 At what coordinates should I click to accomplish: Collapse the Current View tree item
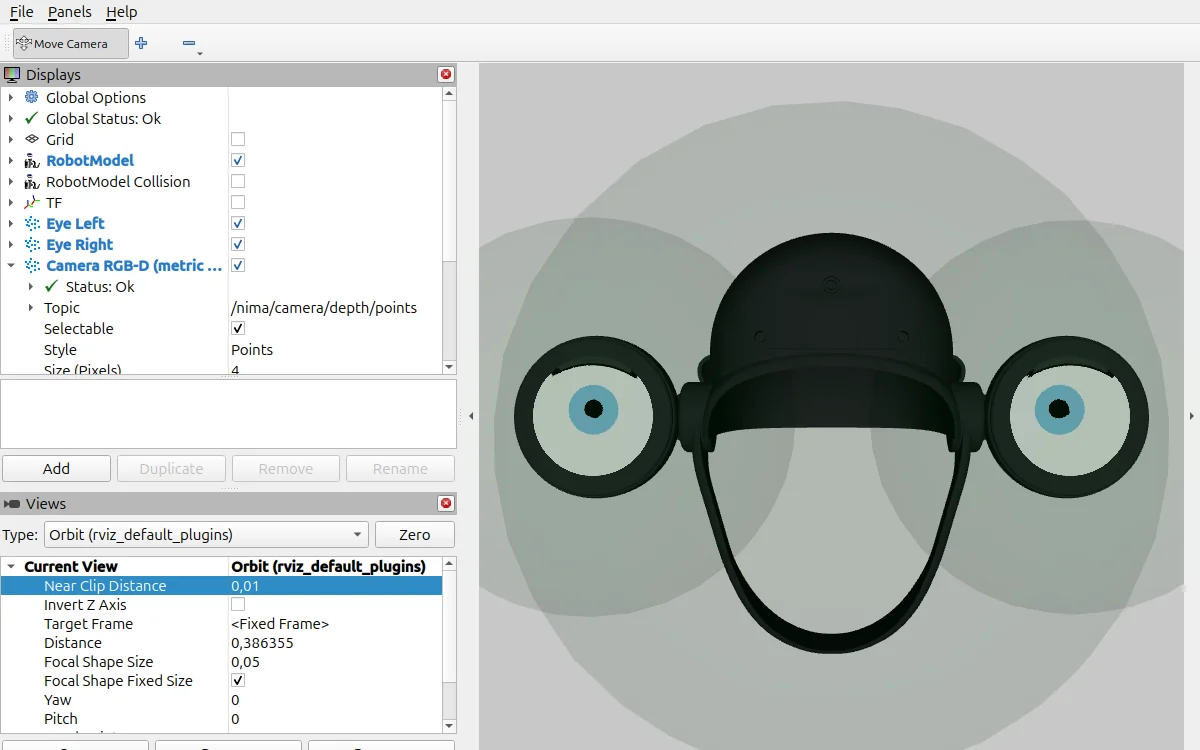point(11,566)
